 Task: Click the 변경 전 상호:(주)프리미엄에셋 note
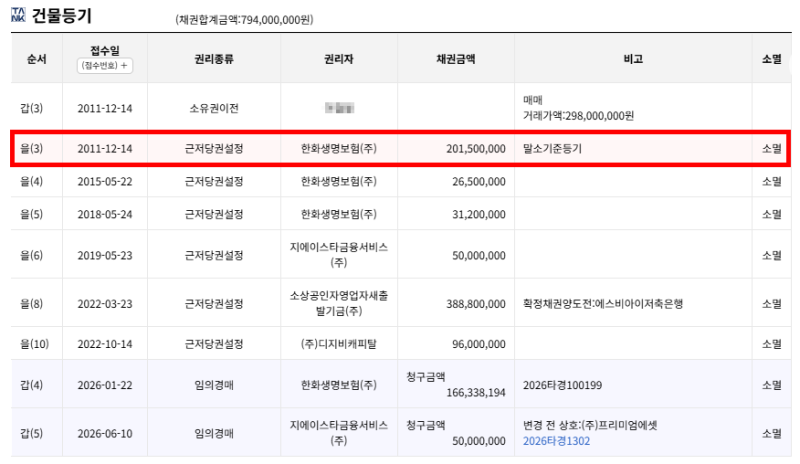(590, 425)
